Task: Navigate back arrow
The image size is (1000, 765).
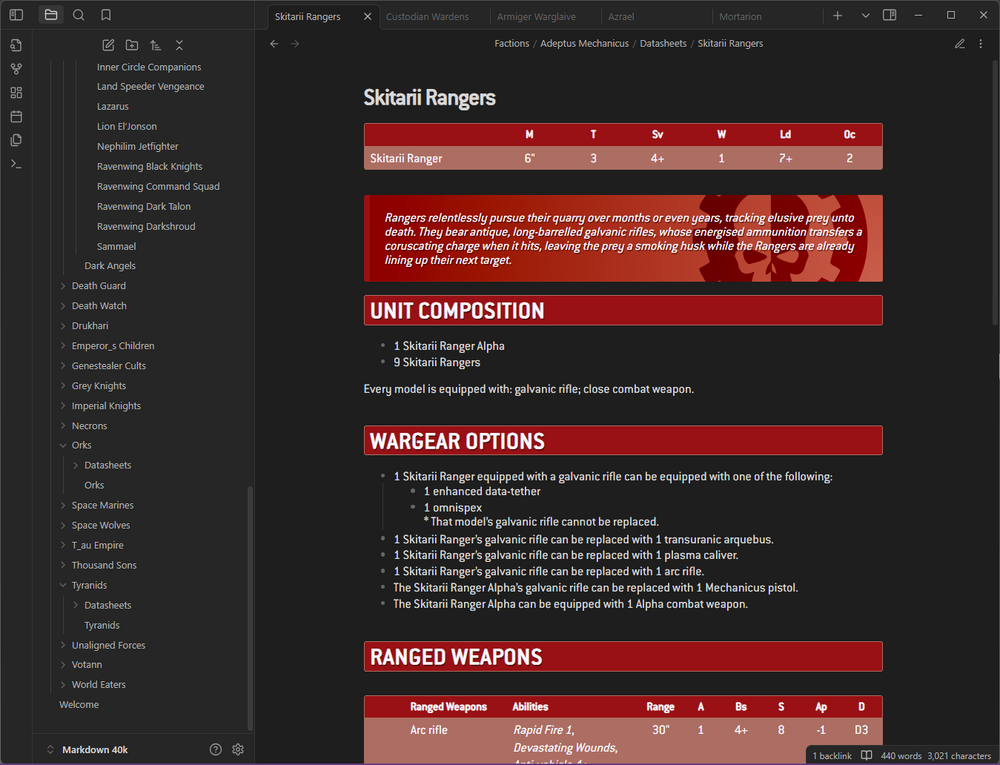Action: (274, 43)
